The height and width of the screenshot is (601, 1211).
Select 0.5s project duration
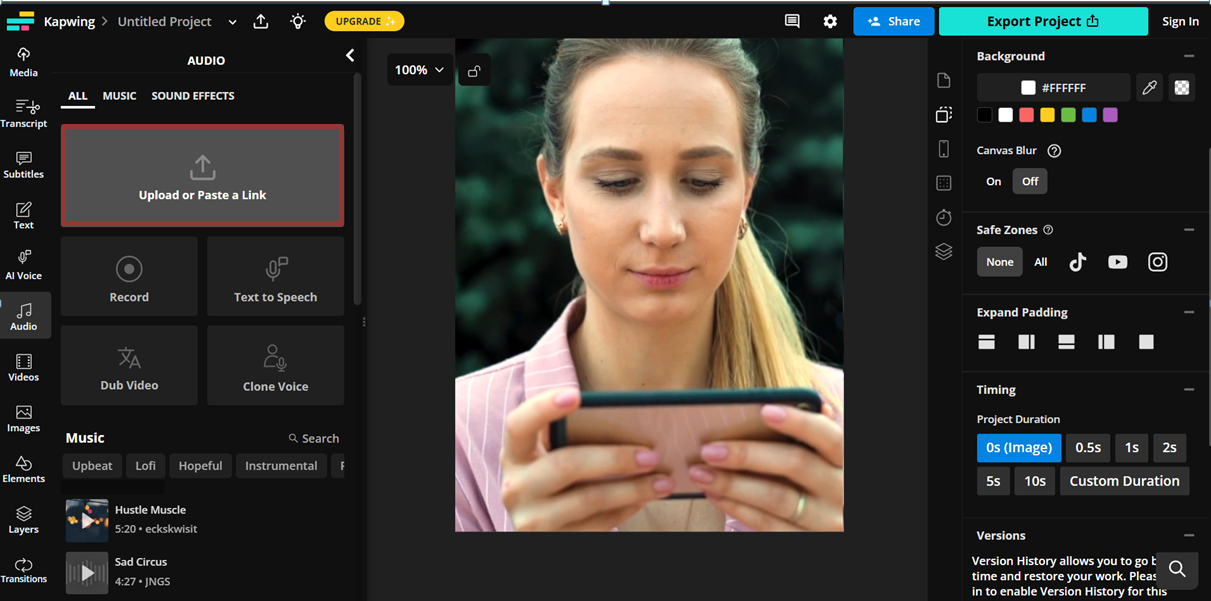(1088, 448)
